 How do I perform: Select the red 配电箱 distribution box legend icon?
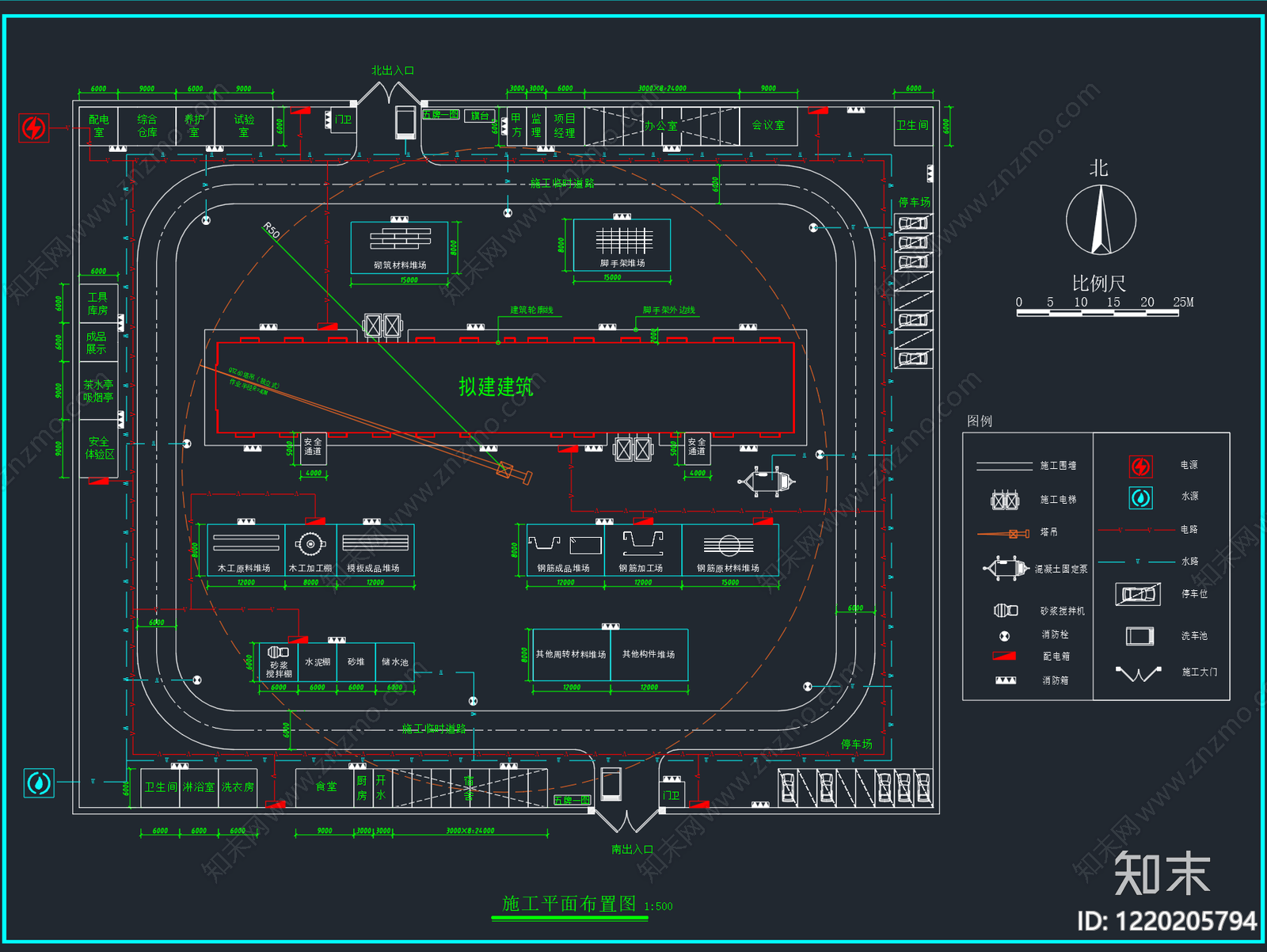[1004, 656]
